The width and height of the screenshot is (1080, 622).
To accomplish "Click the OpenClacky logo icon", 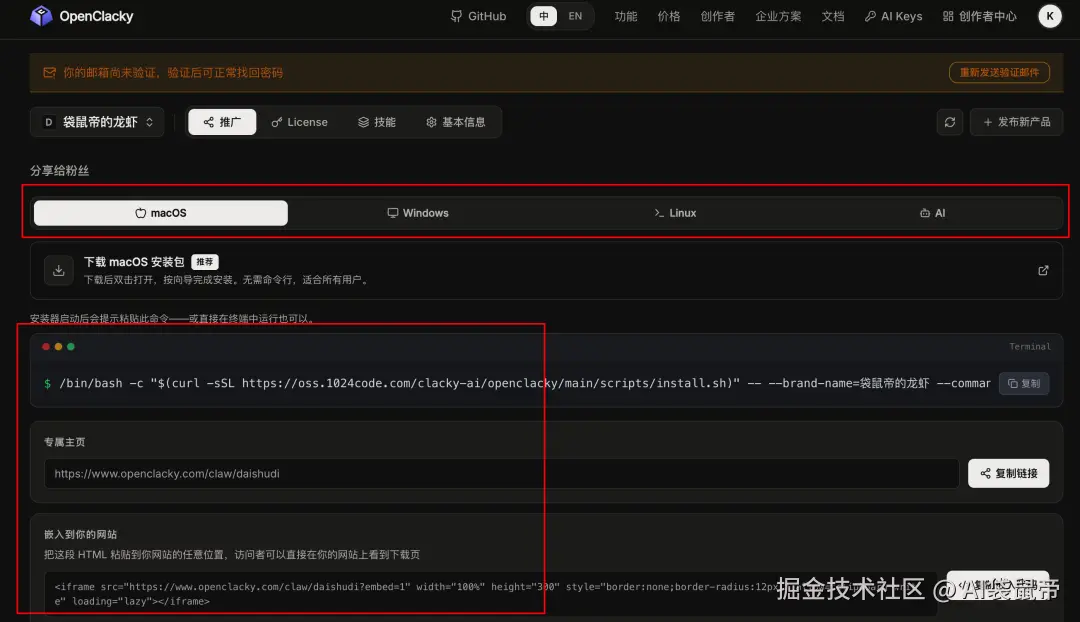I will tap(41, 15).
